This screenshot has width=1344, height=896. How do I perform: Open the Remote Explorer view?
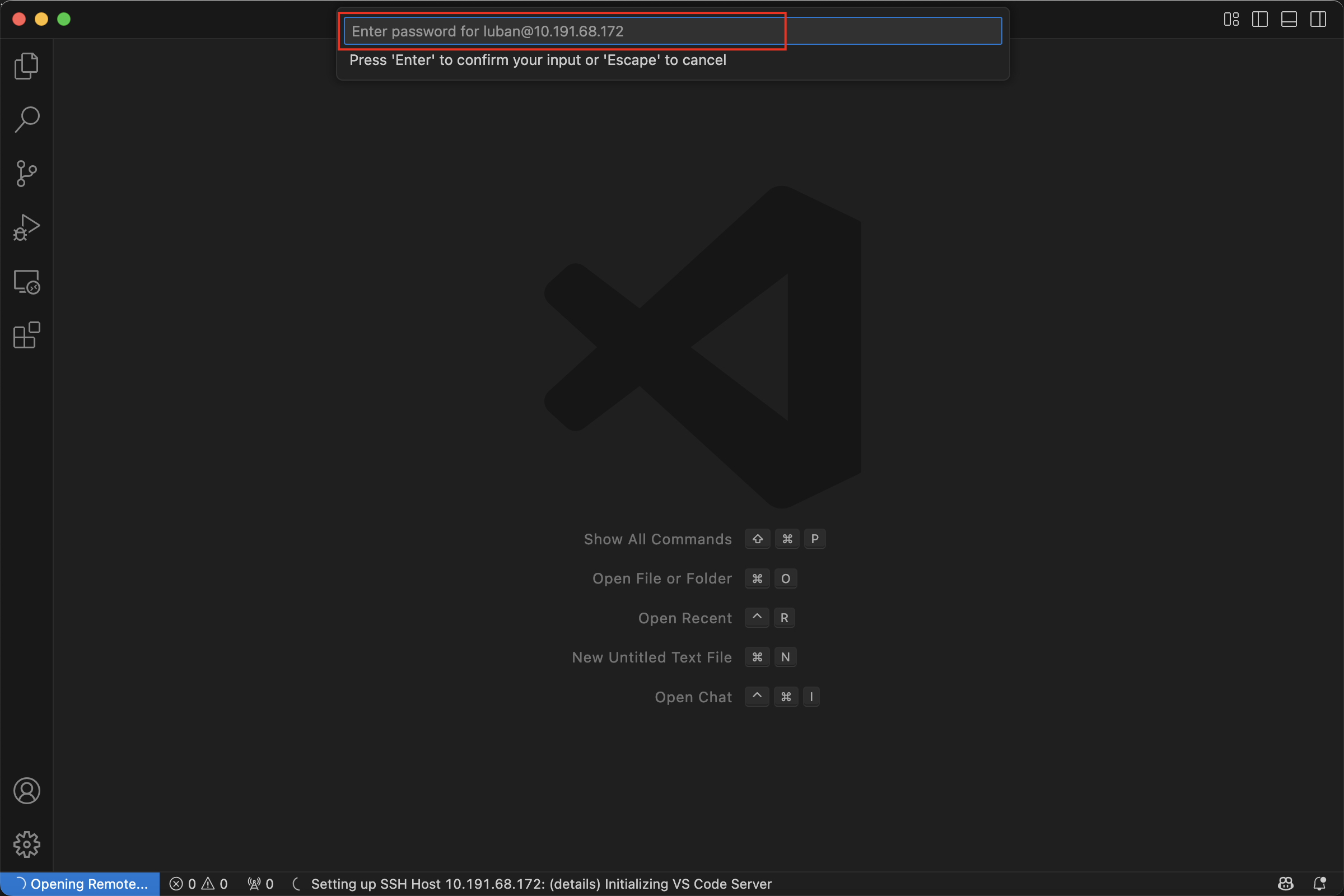26,282
